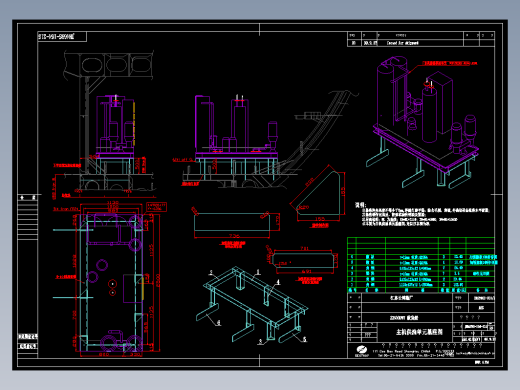Image resolution: width=520 pixels, height=390 pixels.
Task: Click the drawing title text 主机供油单元基座图
Action: click(x=419, y=332)
